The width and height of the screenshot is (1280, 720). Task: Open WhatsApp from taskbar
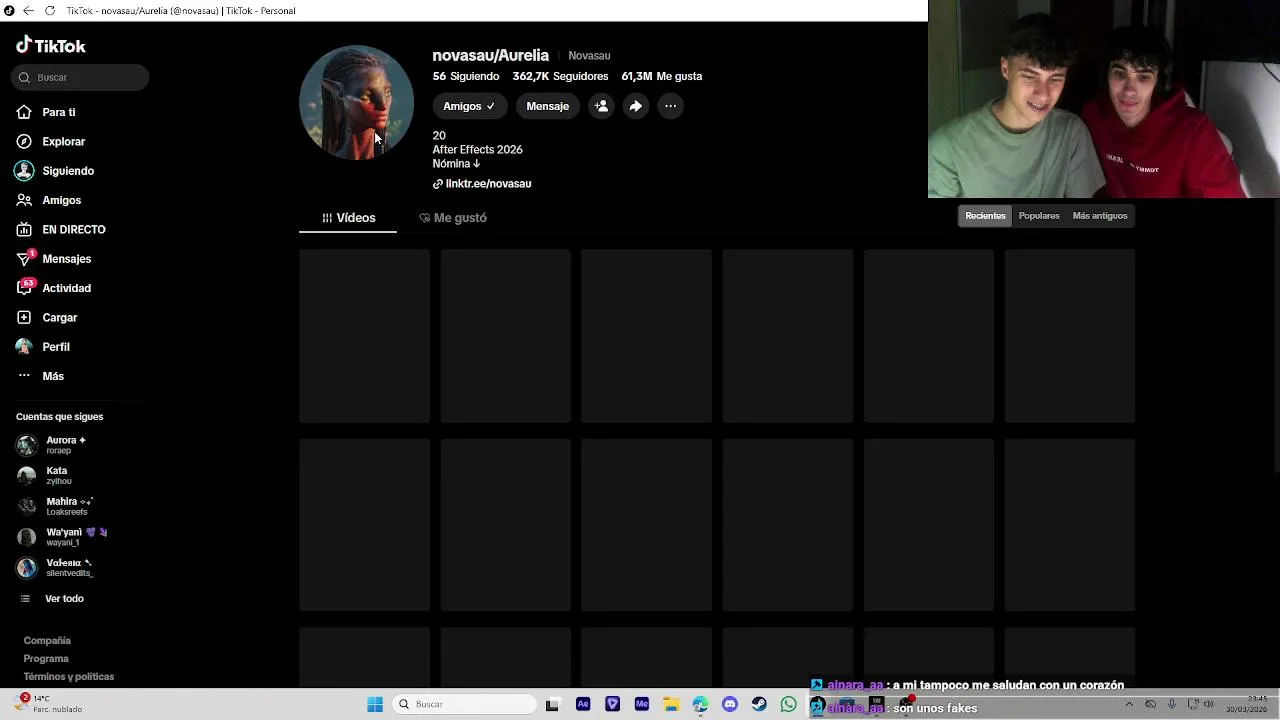(789, 704)
